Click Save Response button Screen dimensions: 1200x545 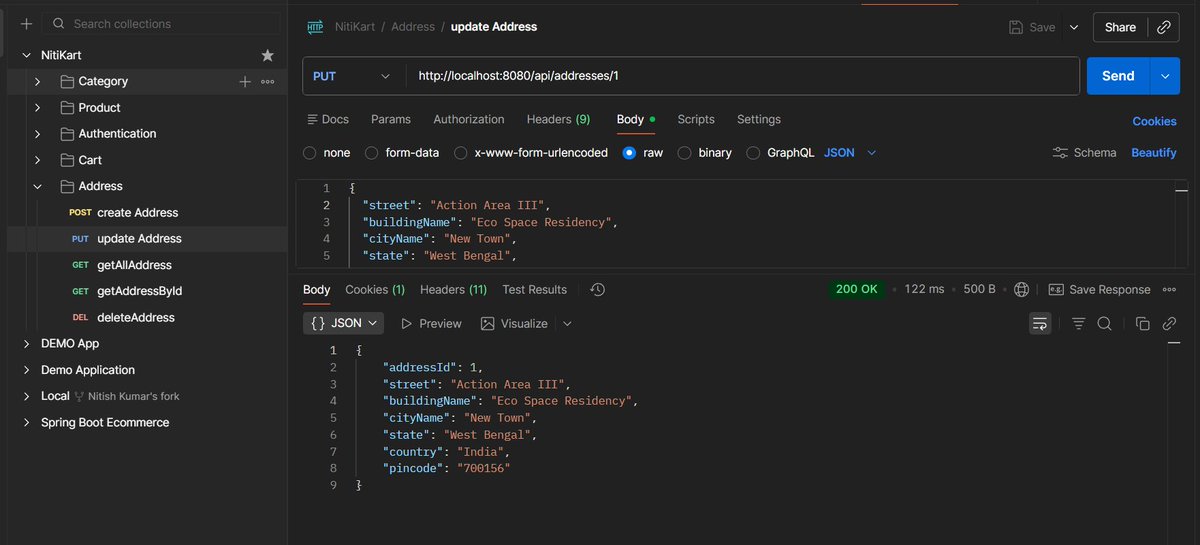click(1099, 290)
